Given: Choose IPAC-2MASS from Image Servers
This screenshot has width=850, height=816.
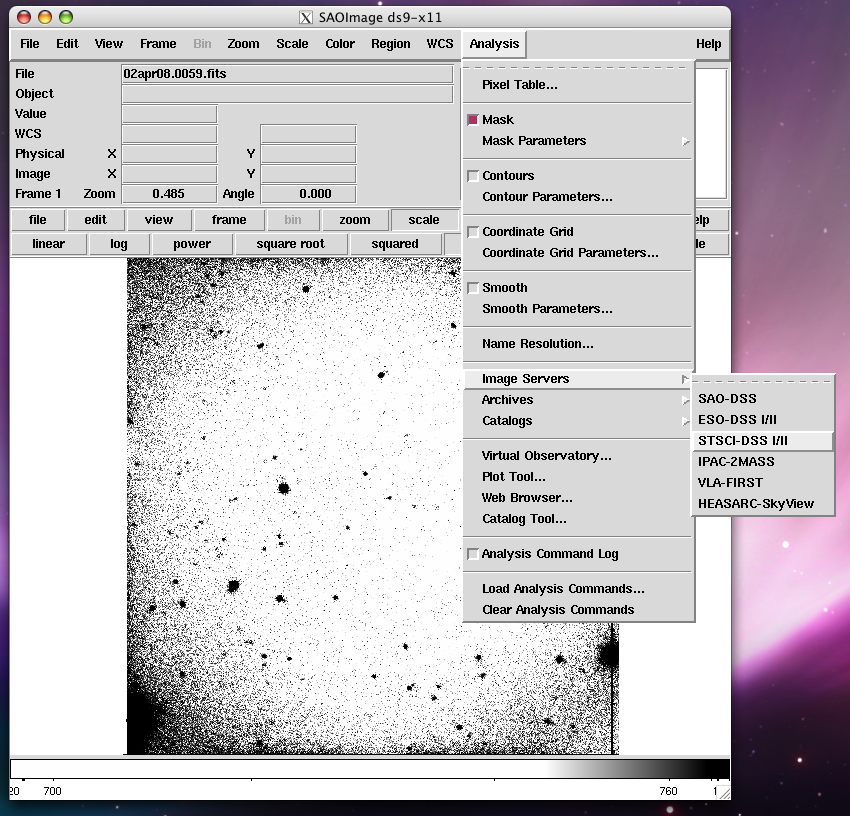Looking at the screenshot, I should pyautogui.click(x=736, y=462).
